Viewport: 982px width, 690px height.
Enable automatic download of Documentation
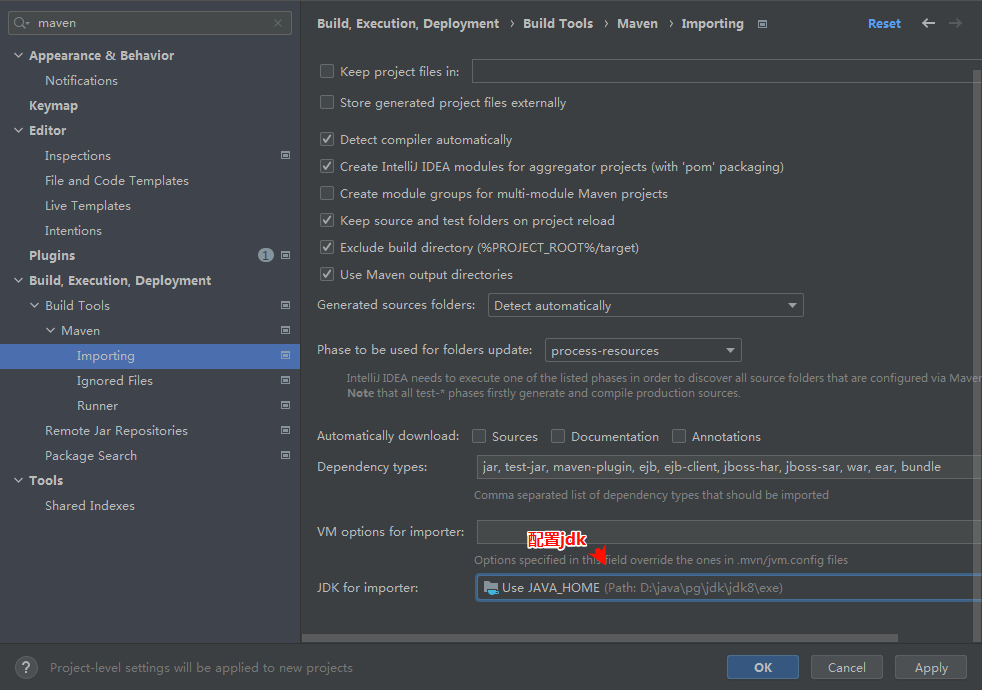tap(558, 436)
